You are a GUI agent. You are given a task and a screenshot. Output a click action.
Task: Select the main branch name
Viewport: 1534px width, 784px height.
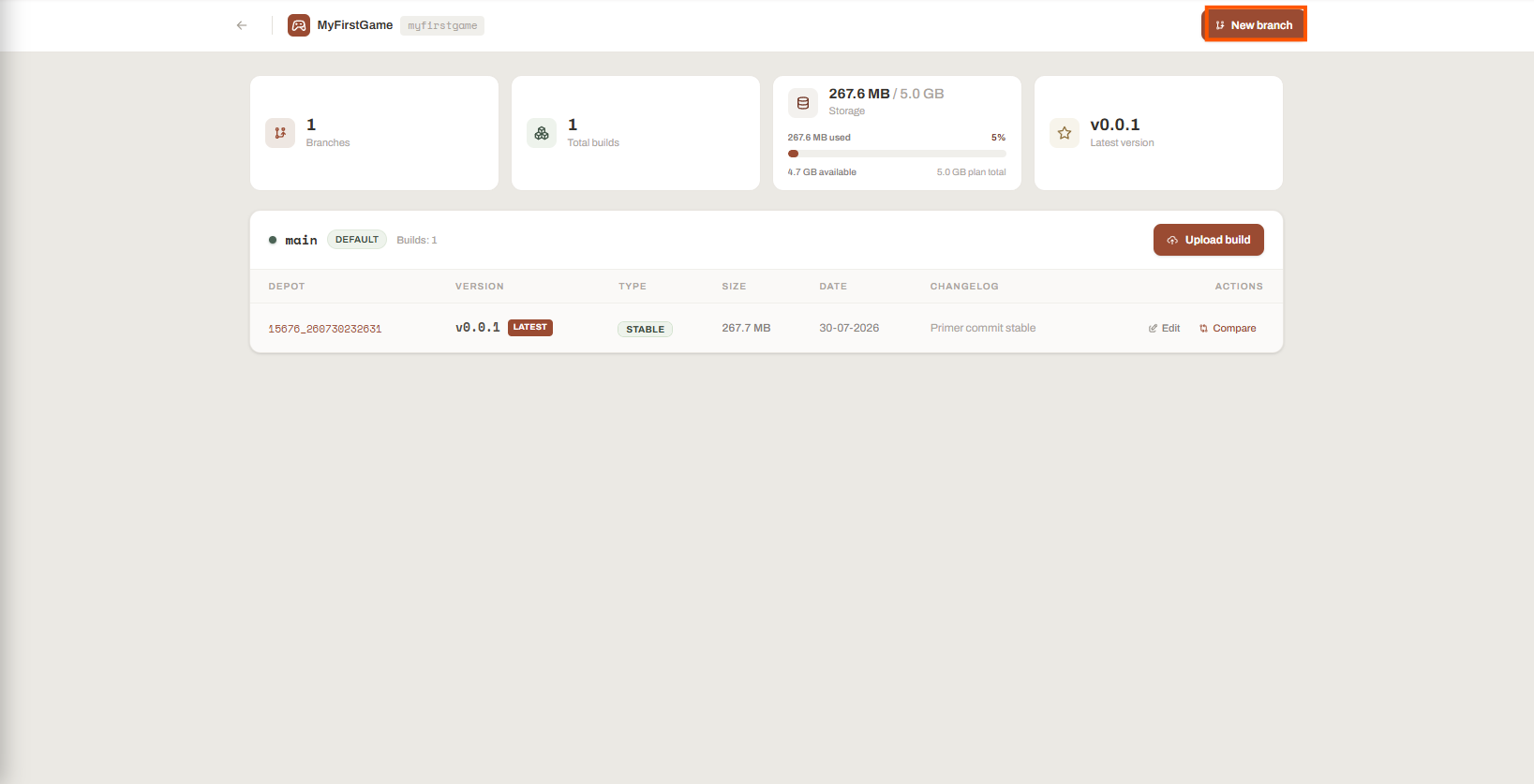(x=301, y=241)
